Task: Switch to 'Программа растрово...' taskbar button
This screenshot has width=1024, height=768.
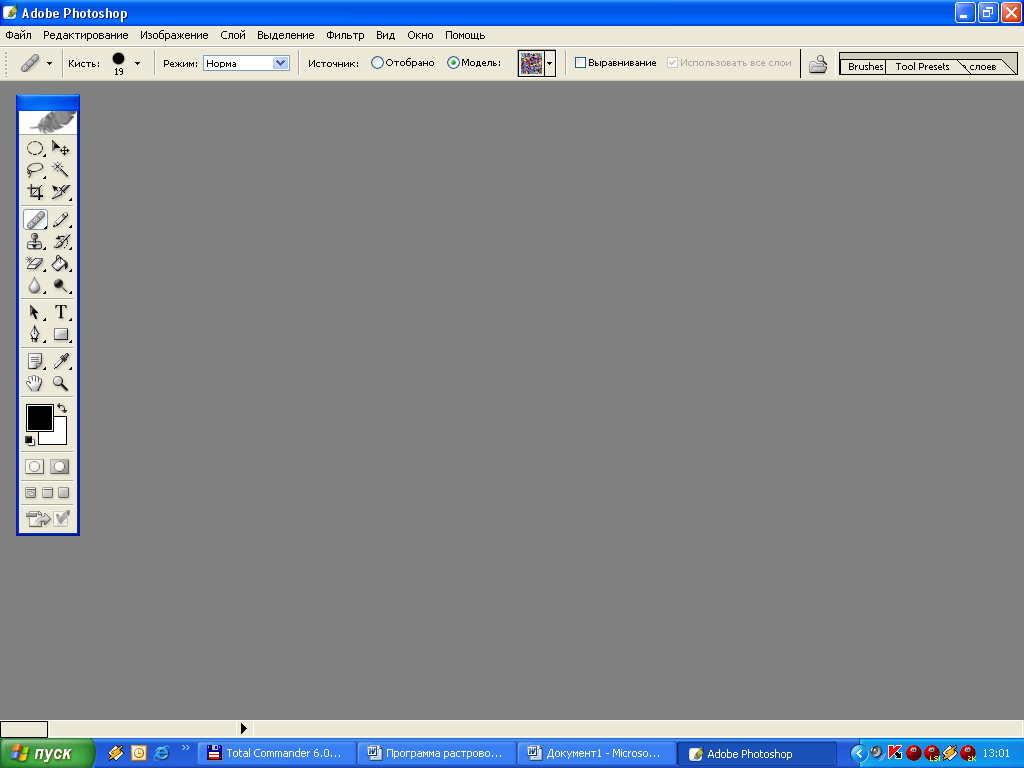Action: tap(436, 754)
